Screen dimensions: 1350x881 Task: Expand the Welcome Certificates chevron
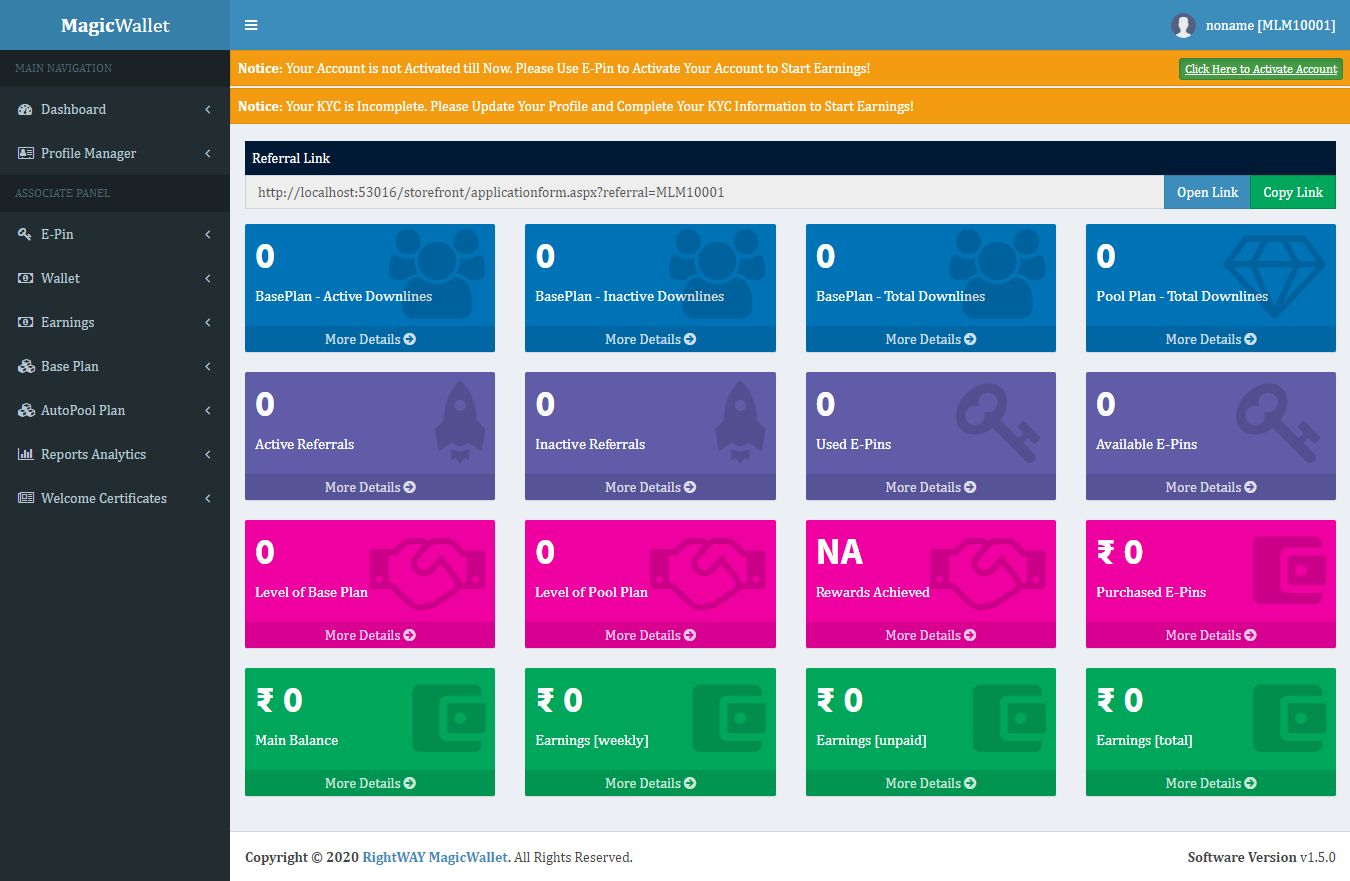[208, 498]
